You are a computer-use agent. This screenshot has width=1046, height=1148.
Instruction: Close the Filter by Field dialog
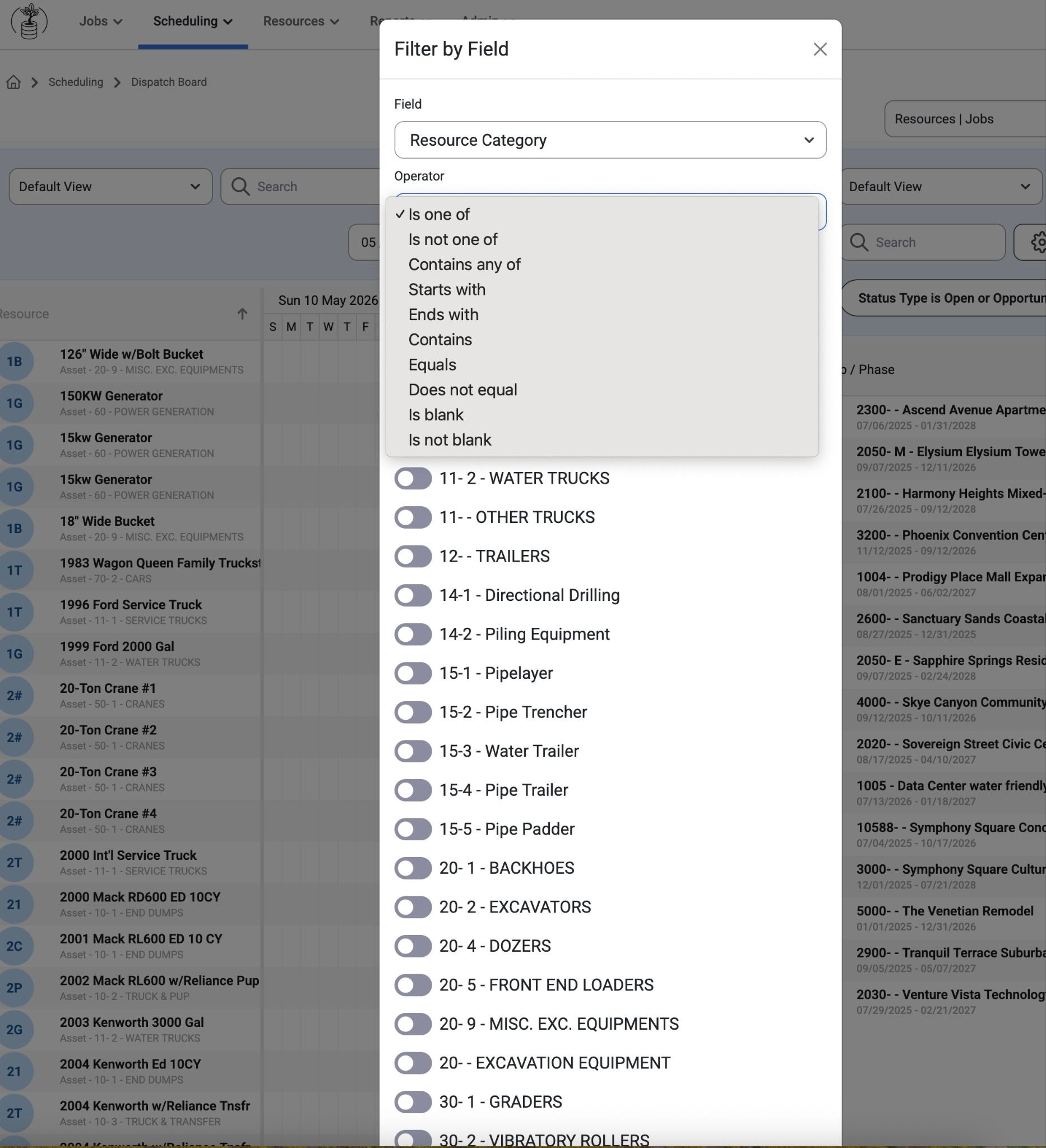click(820, 49)
